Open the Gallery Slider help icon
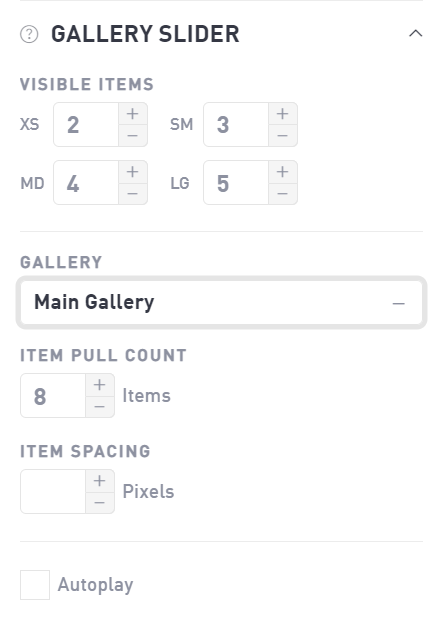The height and width of the screenshot is (619, 448). 29,34
